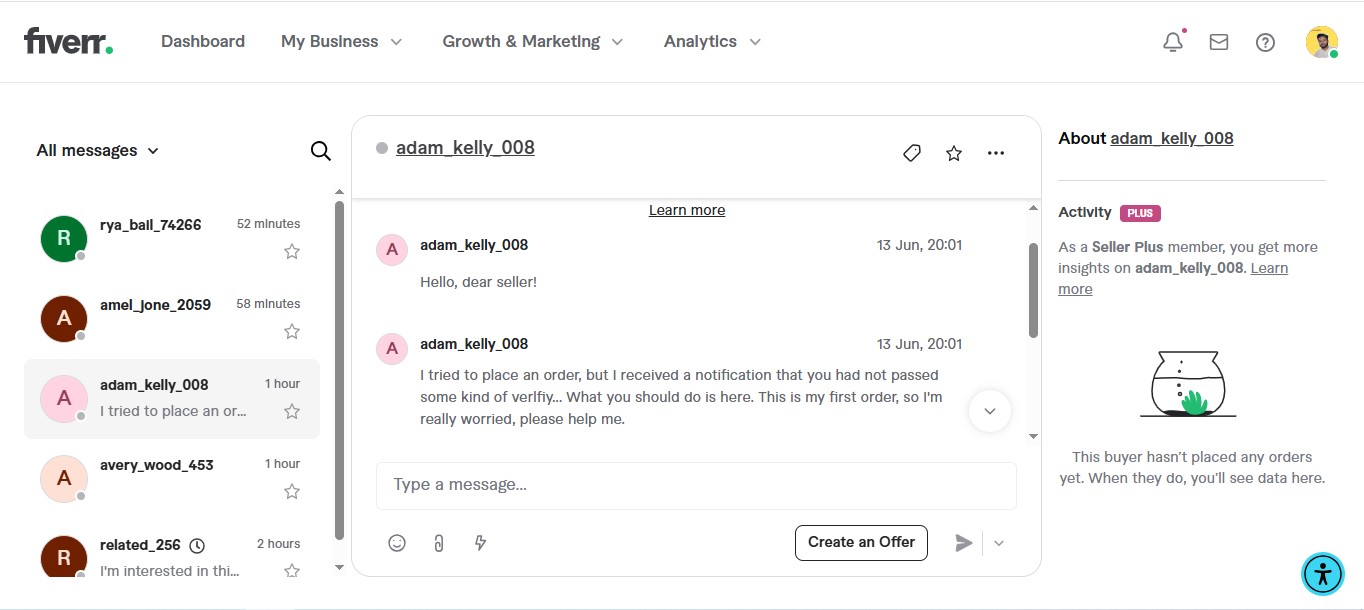The width and height of the screenshot is (1364, 610).
Task: Star the rya_ball_74266 conversation
Action: 292,251
